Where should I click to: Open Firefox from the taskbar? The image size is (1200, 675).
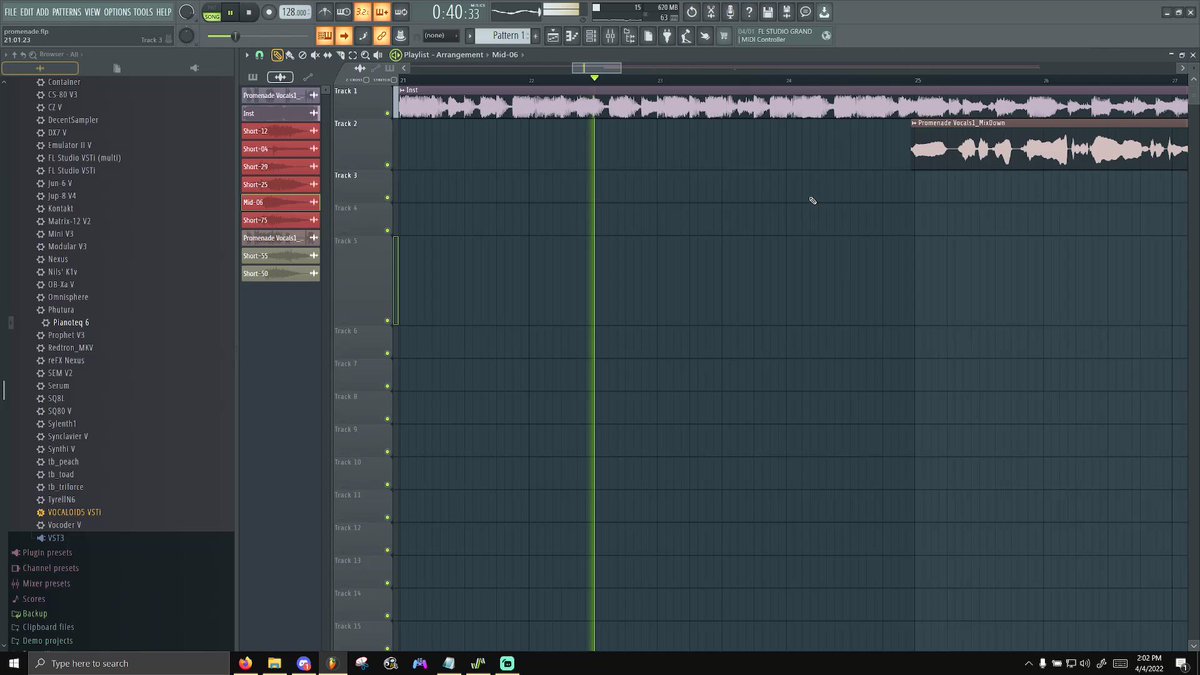pyautogui.click(x=246, y=663)
